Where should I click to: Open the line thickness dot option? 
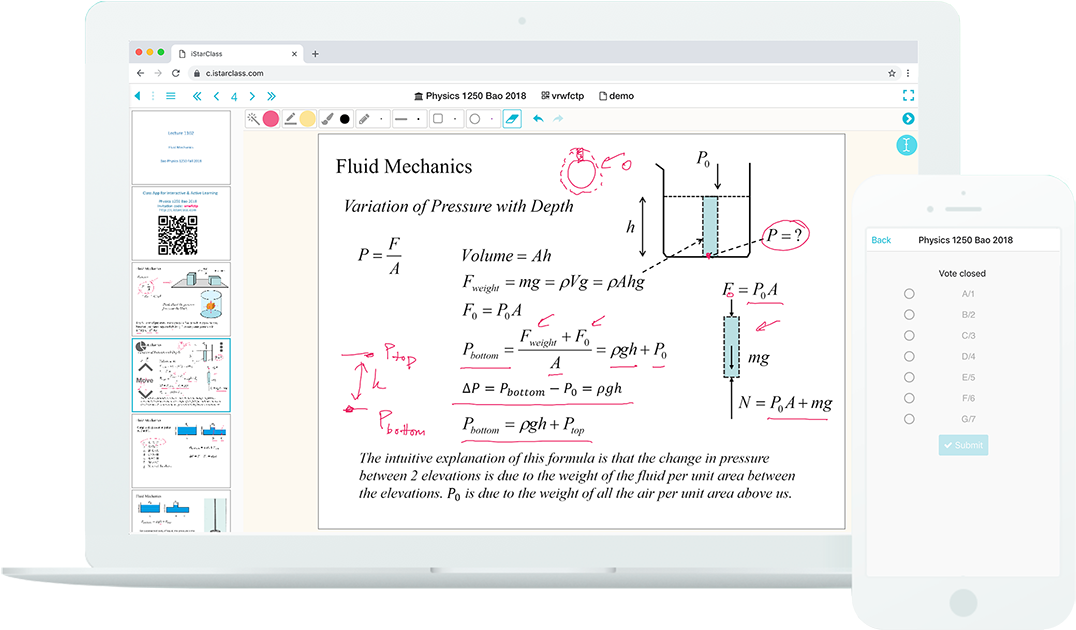click(x=419, y=119)
